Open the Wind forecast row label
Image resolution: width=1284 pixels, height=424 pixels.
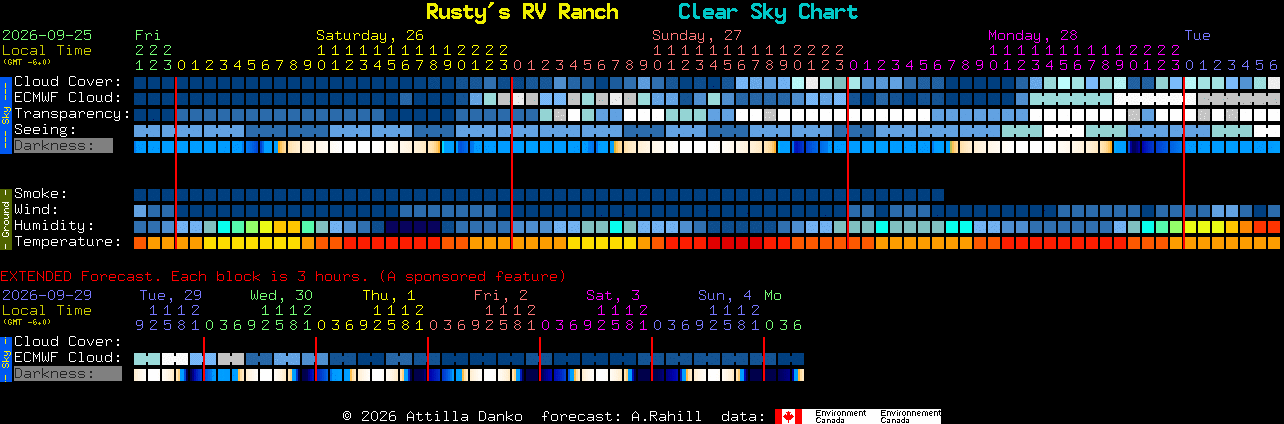[x=36, y=209]
